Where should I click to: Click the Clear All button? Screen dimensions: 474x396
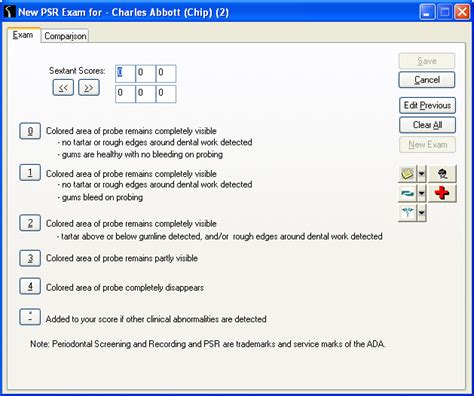point(427,125)
